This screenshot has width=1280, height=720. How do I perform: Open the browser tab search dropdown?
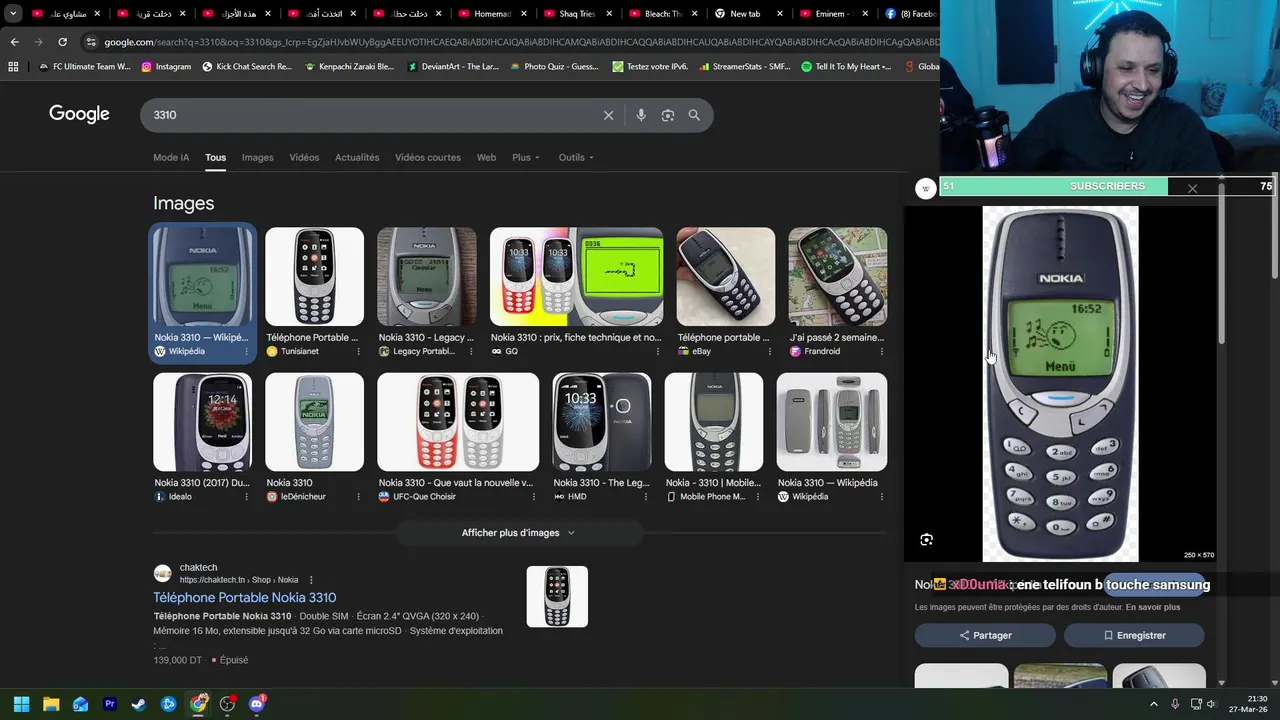click(x=13, y=14)
